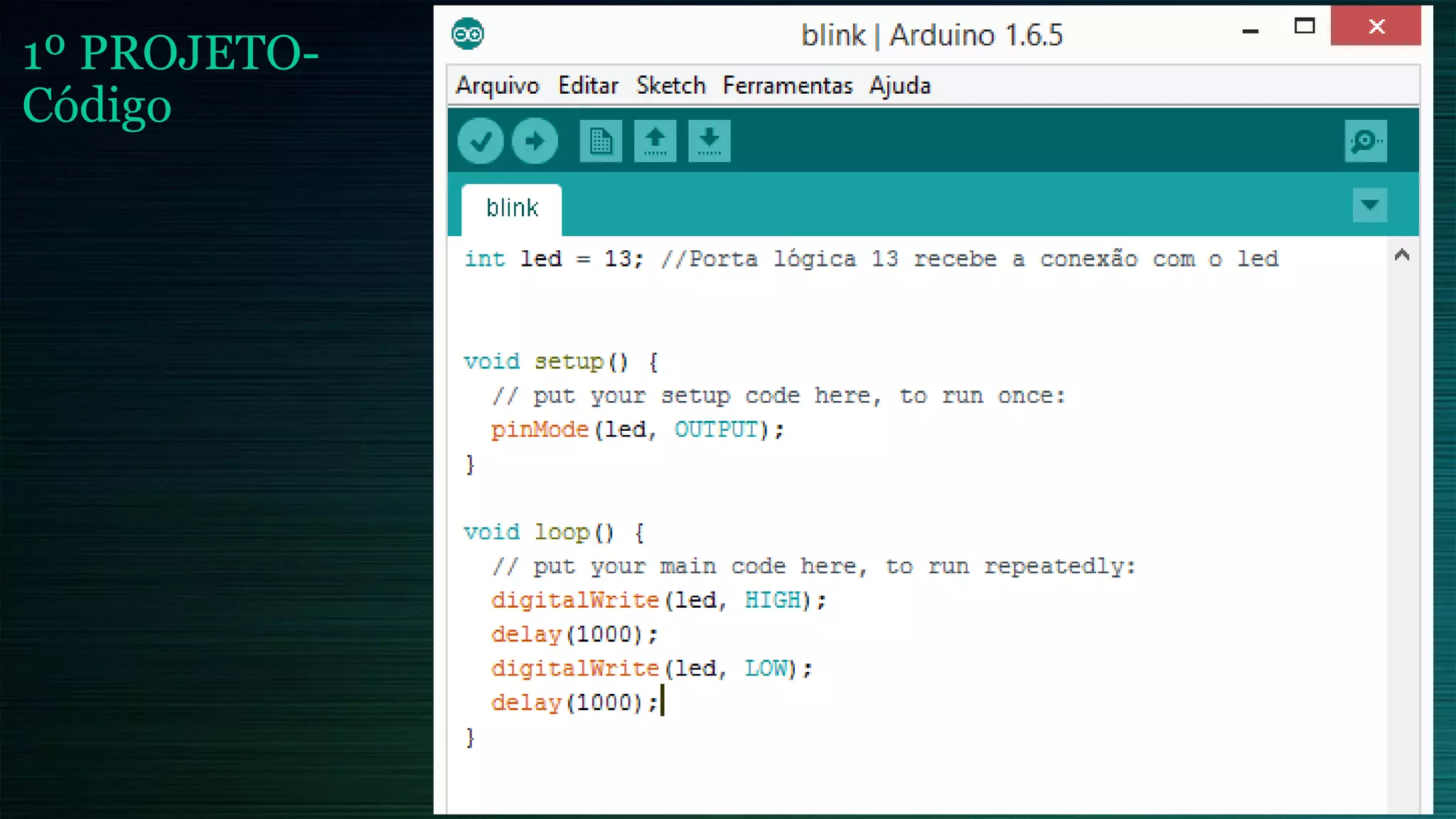The height and width of the screenshot is (819, 1456).
Task: Open the Ajuda menu
Action: pyautogui.click(x=899, y=86)
